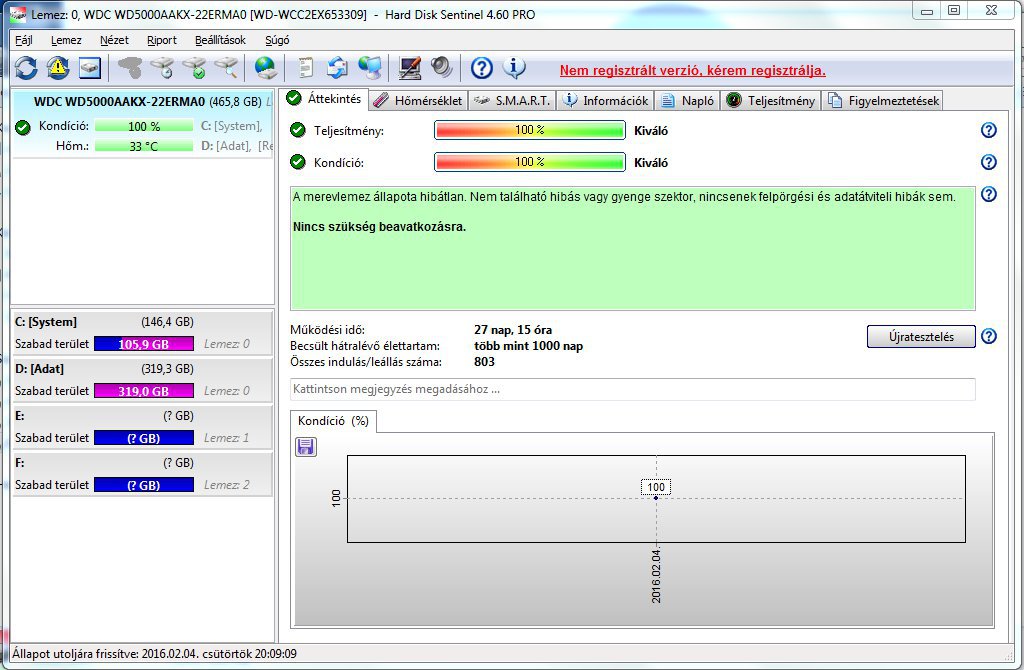Click the notepad report toolbar icon
This screenshot has height=670, width=1024.
305,68
